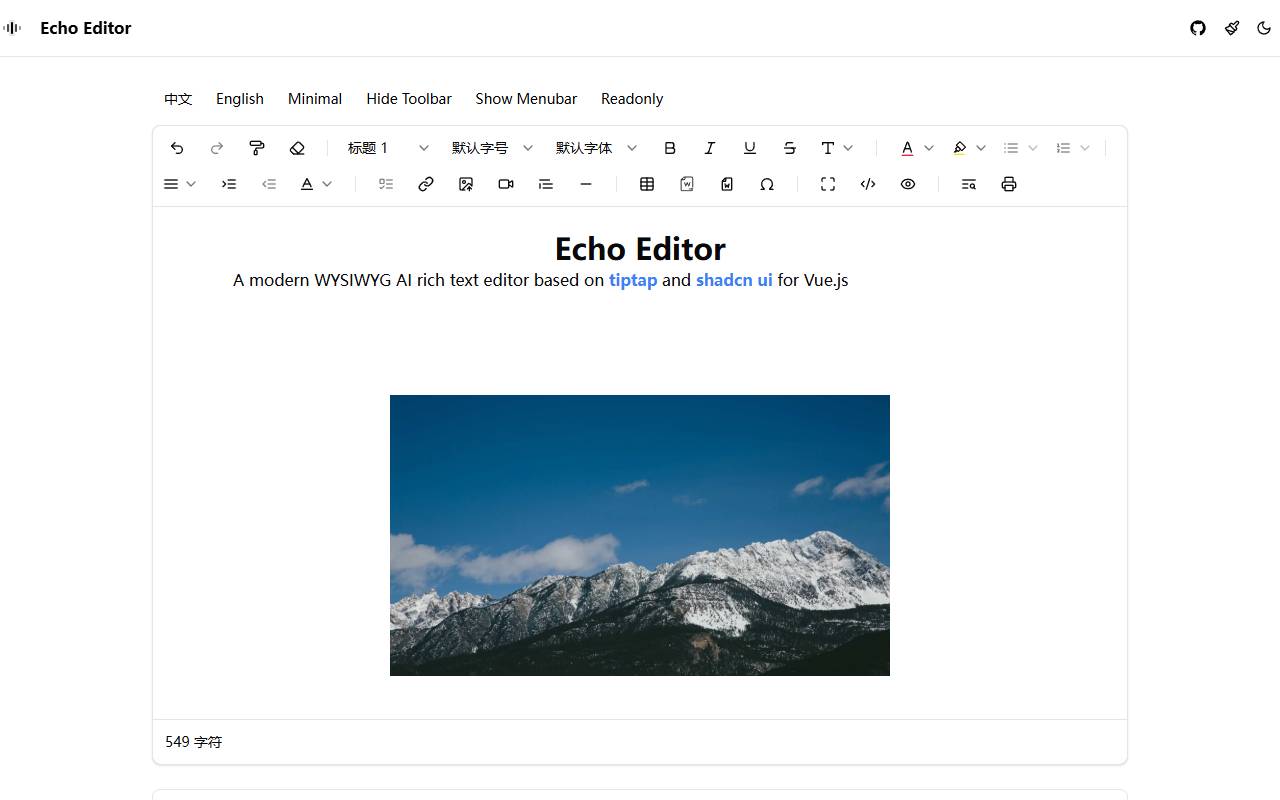Open the 默认字号 font size dropdown

pos(492,148)
